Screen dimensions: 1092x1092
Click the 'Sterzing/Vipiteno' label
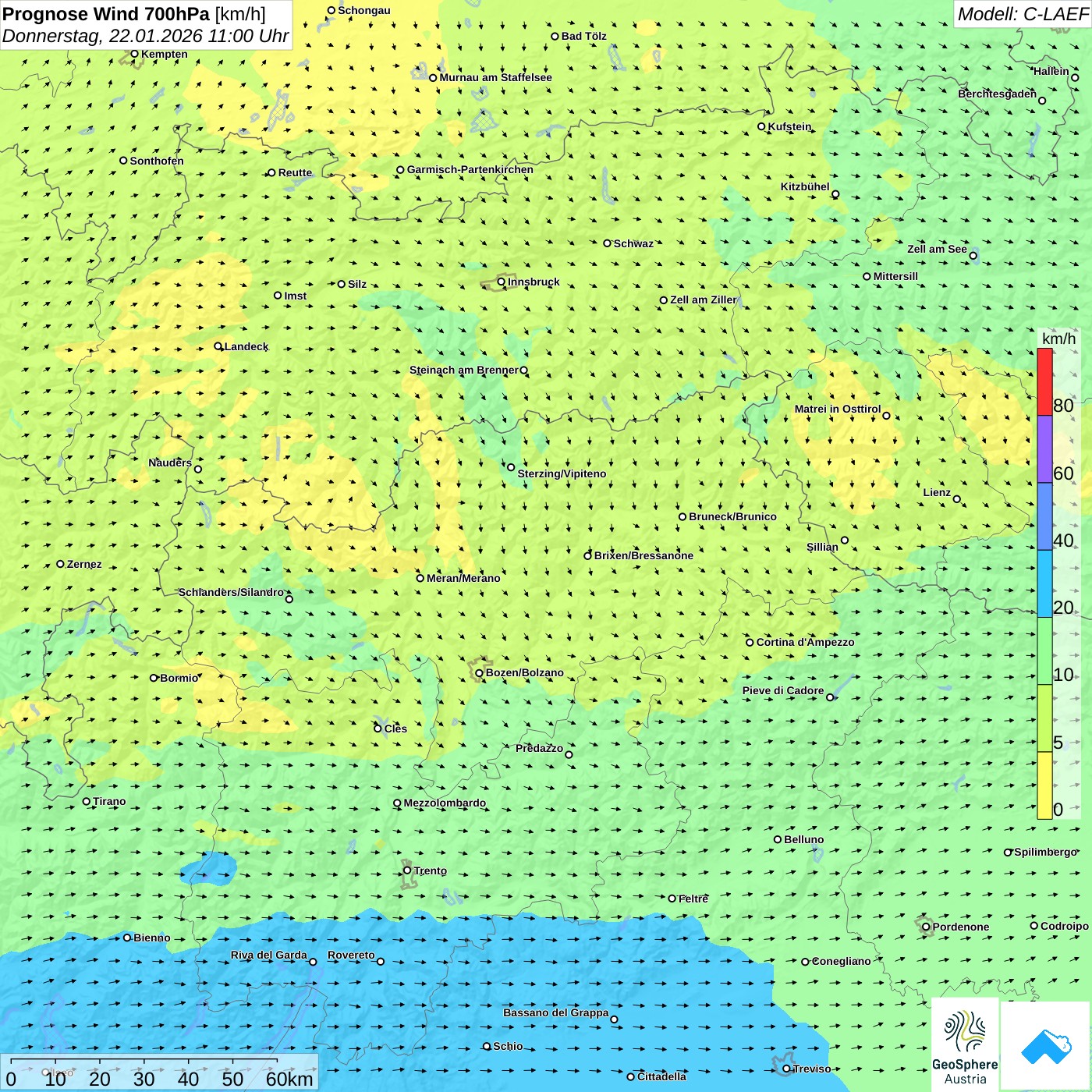click(x=562, y=473)
